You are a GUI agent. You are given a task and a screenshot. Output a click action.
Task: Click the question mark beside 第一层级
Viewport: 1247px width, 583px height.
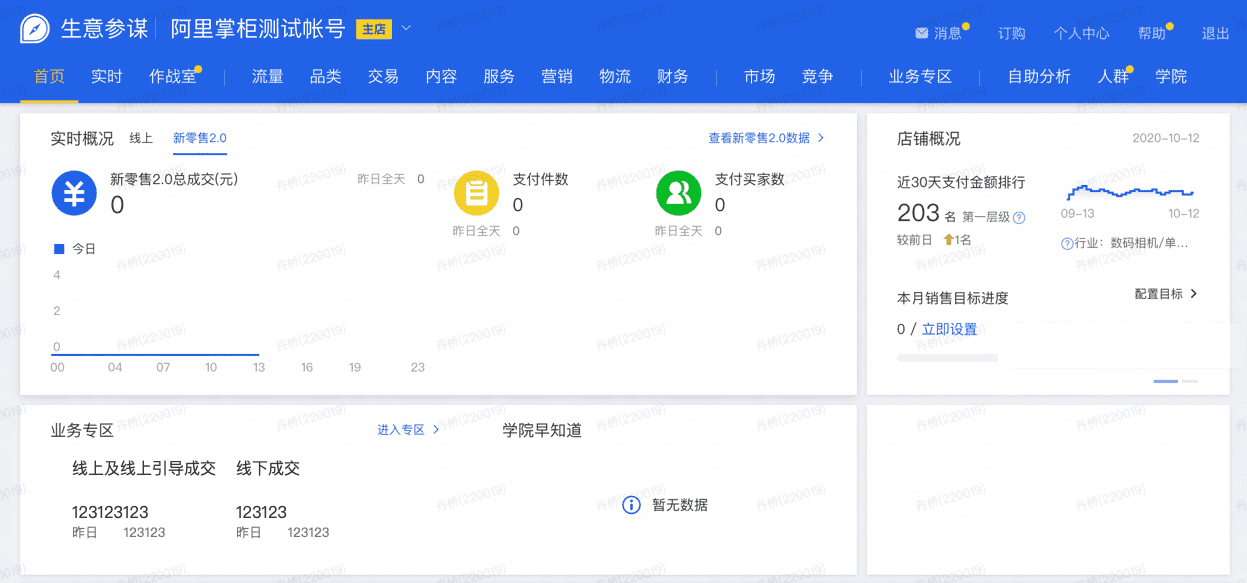tap(1019, 217)
